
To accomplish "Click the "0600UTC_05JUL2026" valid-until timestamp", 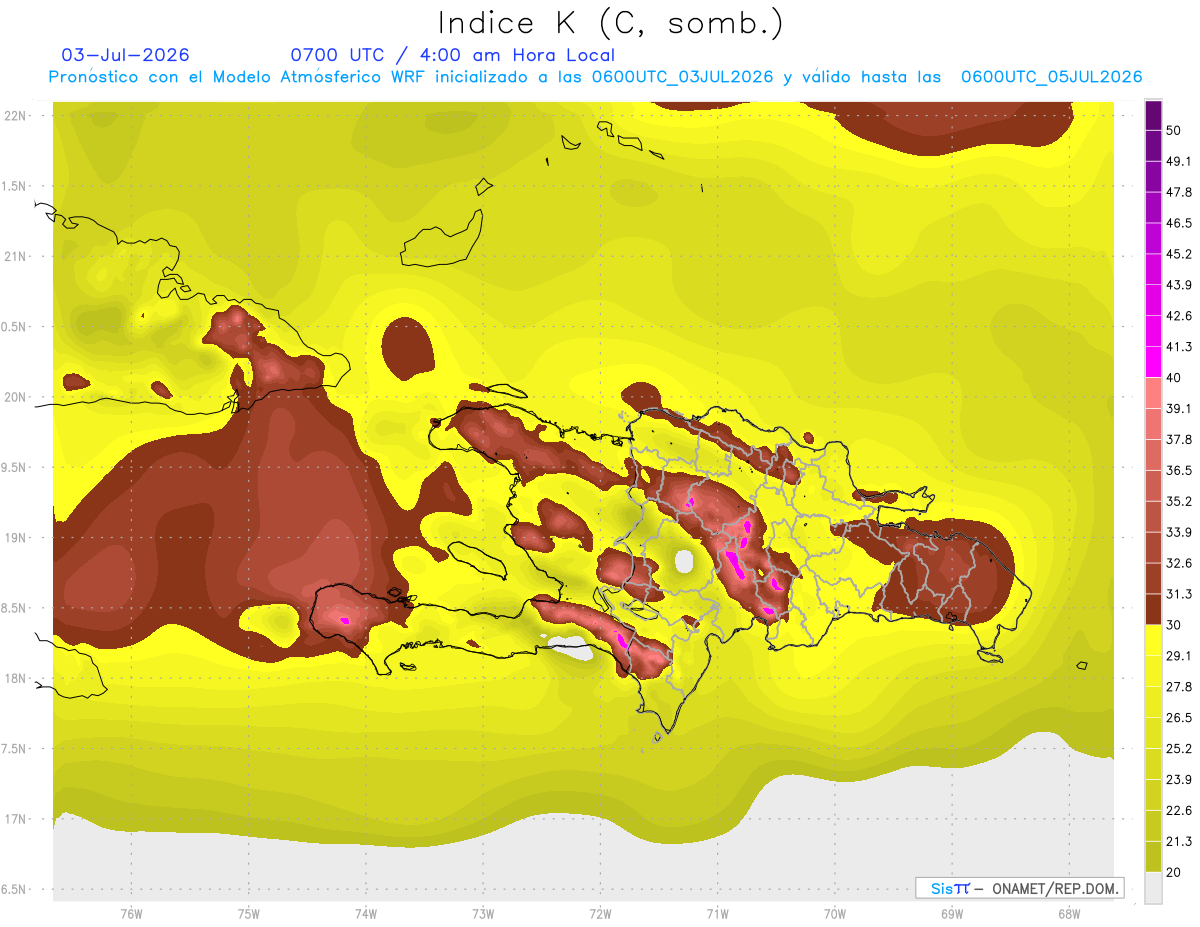I will click(x=1051, y=77).
